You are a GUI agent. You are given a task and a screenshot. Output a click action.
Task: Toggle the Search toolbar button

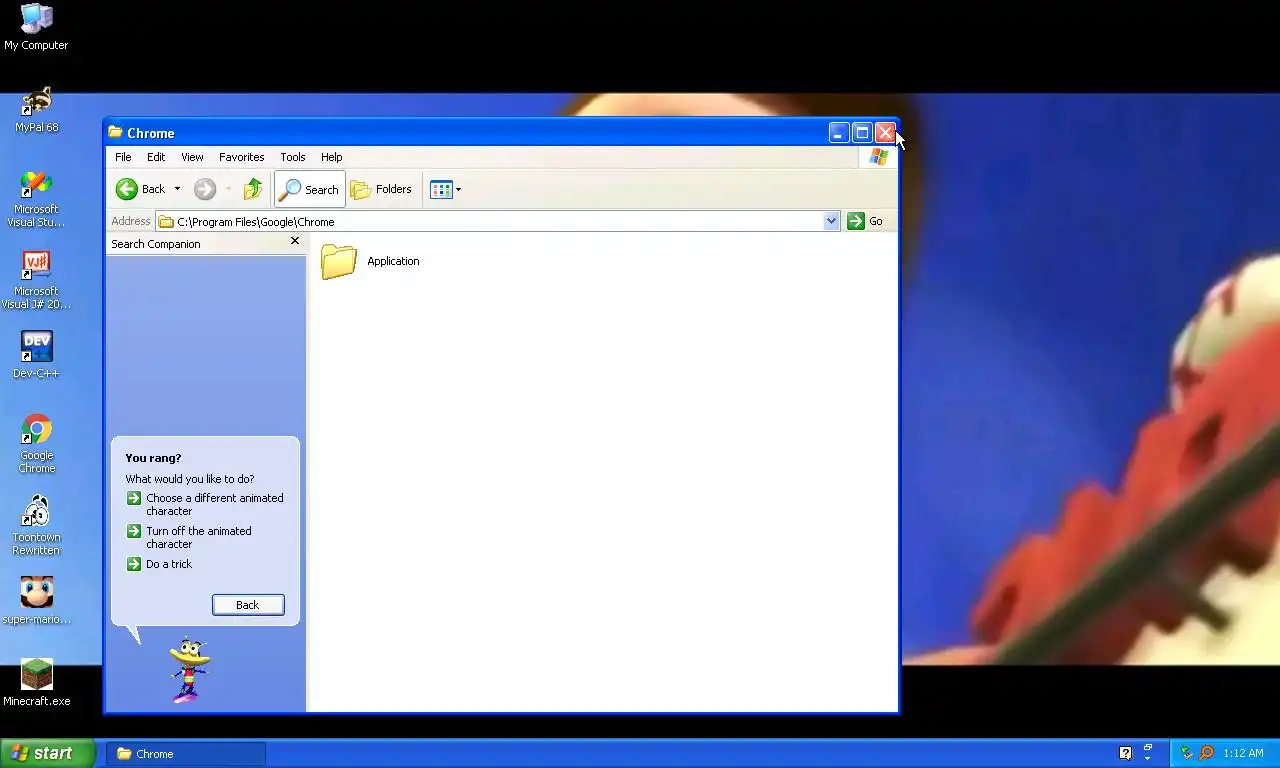coord(309,189)
